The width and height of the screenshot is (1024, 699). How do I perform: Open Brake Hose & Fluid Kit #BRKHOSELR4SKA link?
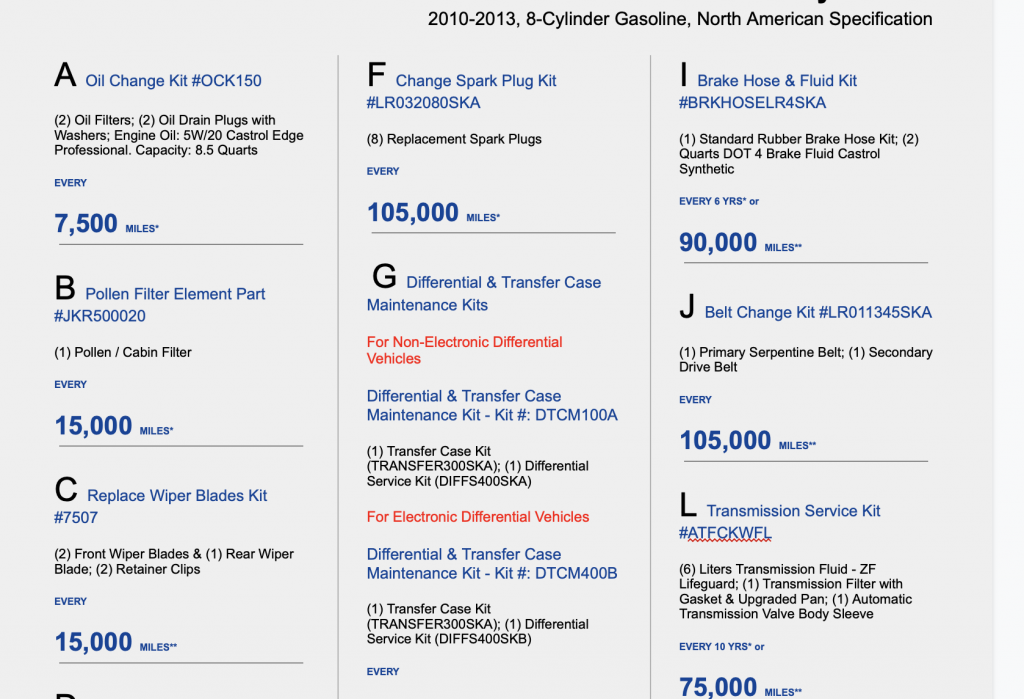pos(767,91)
